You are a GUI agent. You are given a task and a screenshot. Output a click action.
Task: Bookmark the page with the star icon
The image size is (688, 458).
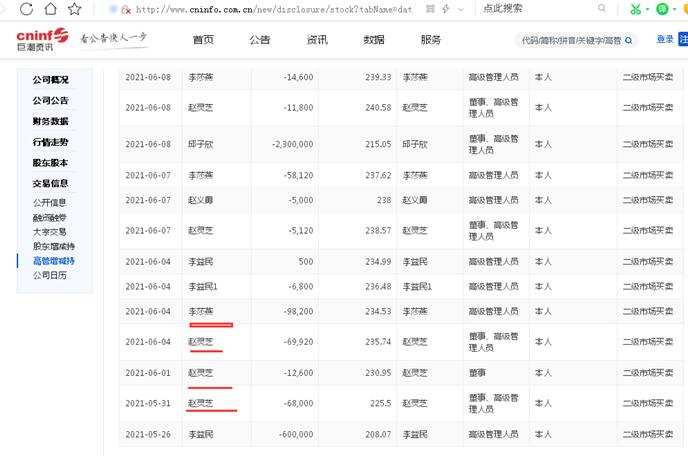tap(75, 9)
